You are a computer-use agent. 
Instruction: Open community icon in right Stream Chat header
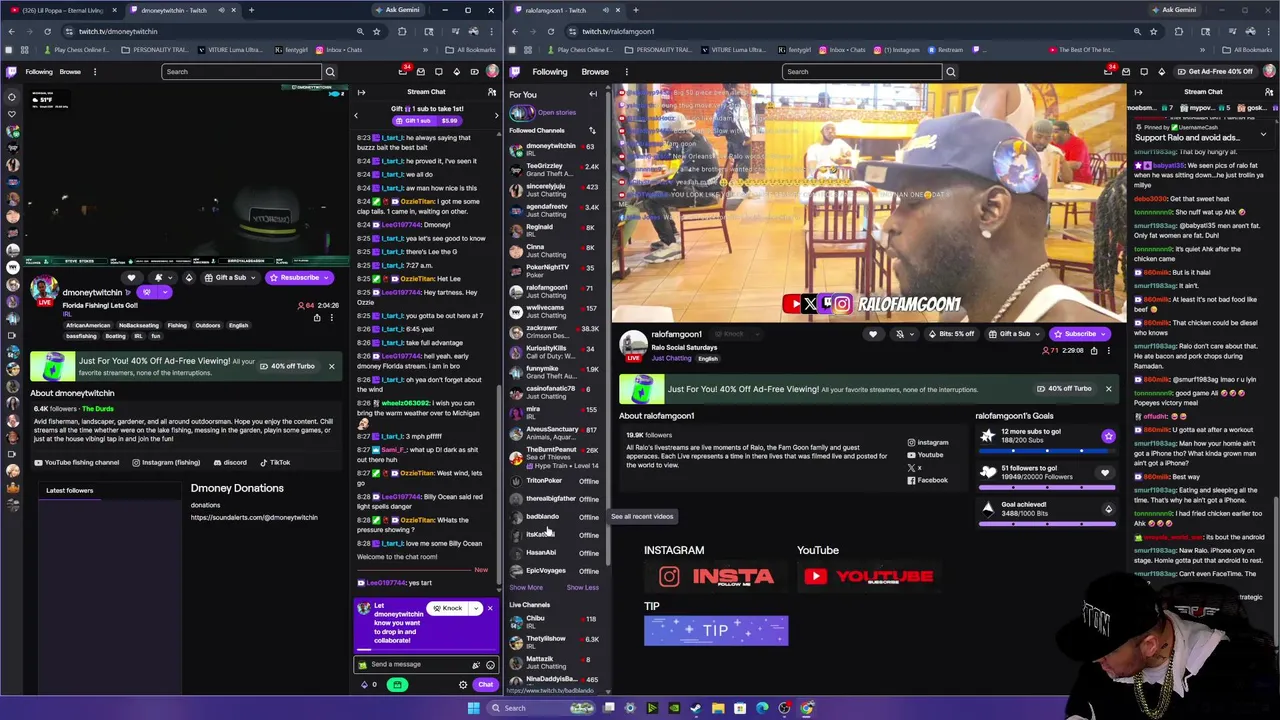click(1269, 92)
